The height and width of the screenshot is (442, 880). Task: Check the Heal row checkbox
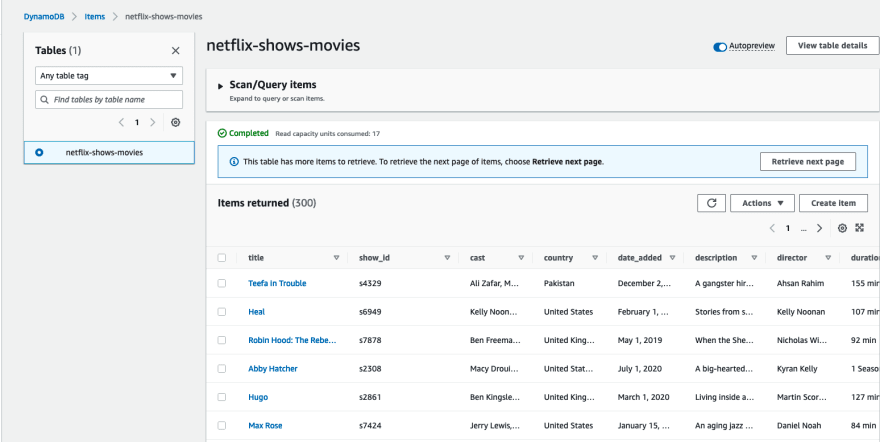222,312
